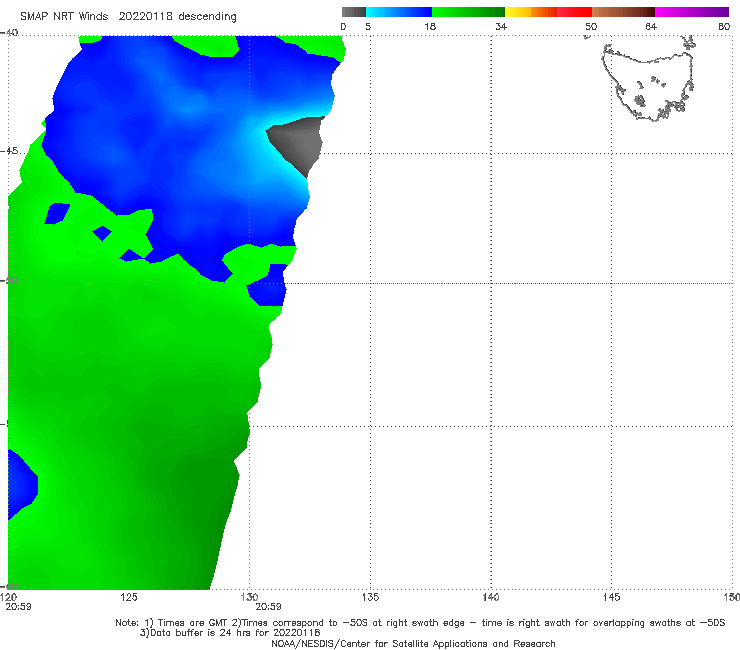Select the date "20220118 descending" in title
Image resolution: width=740 pixels, height=650 pixels.
pos(177,17)
